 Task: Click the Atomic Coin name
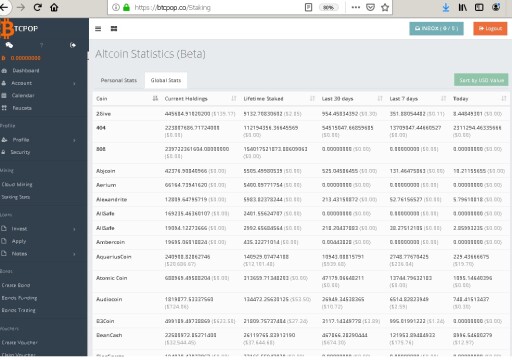[x=112, y=278]
